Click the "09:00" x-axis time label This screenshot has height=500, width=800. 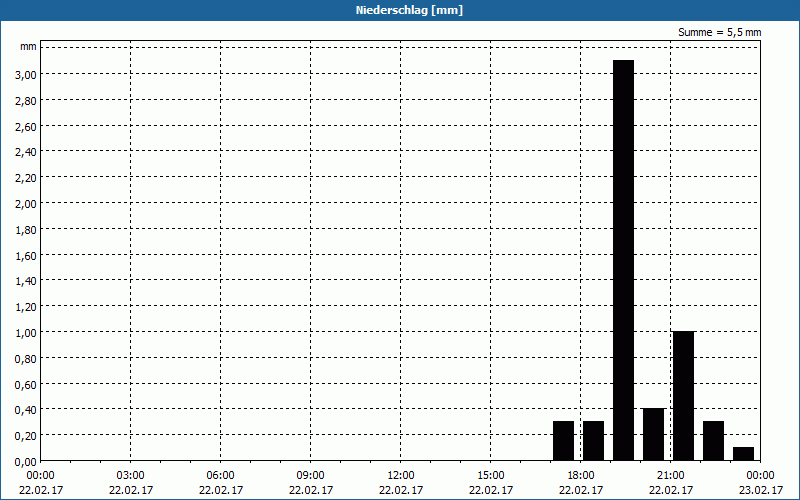[x=311, y=476]
